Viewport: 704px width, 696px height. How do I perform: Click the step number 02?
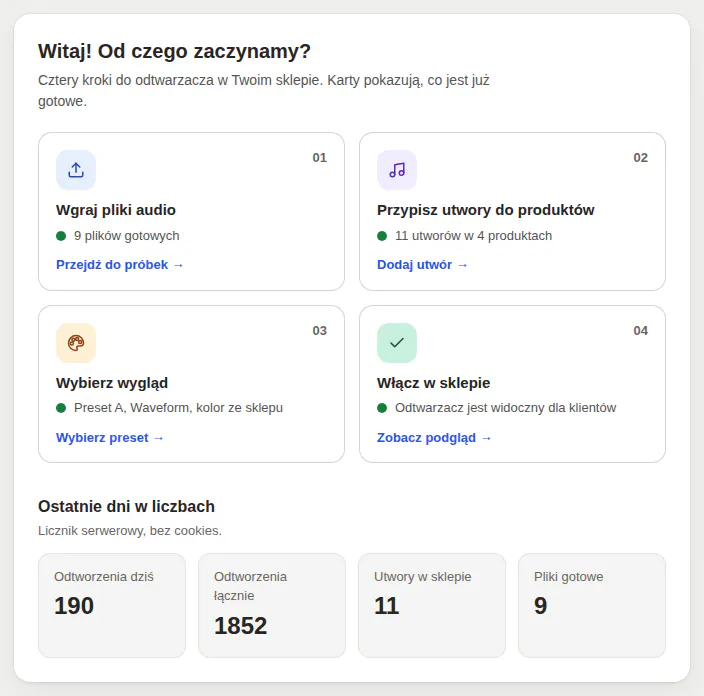(641, 158)
